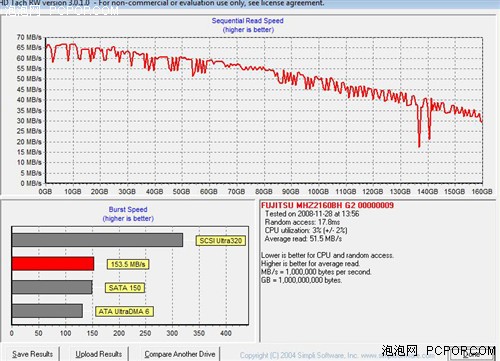Click the Burst Speed chart title
The image size is (500, 361).
coord(128,209)
